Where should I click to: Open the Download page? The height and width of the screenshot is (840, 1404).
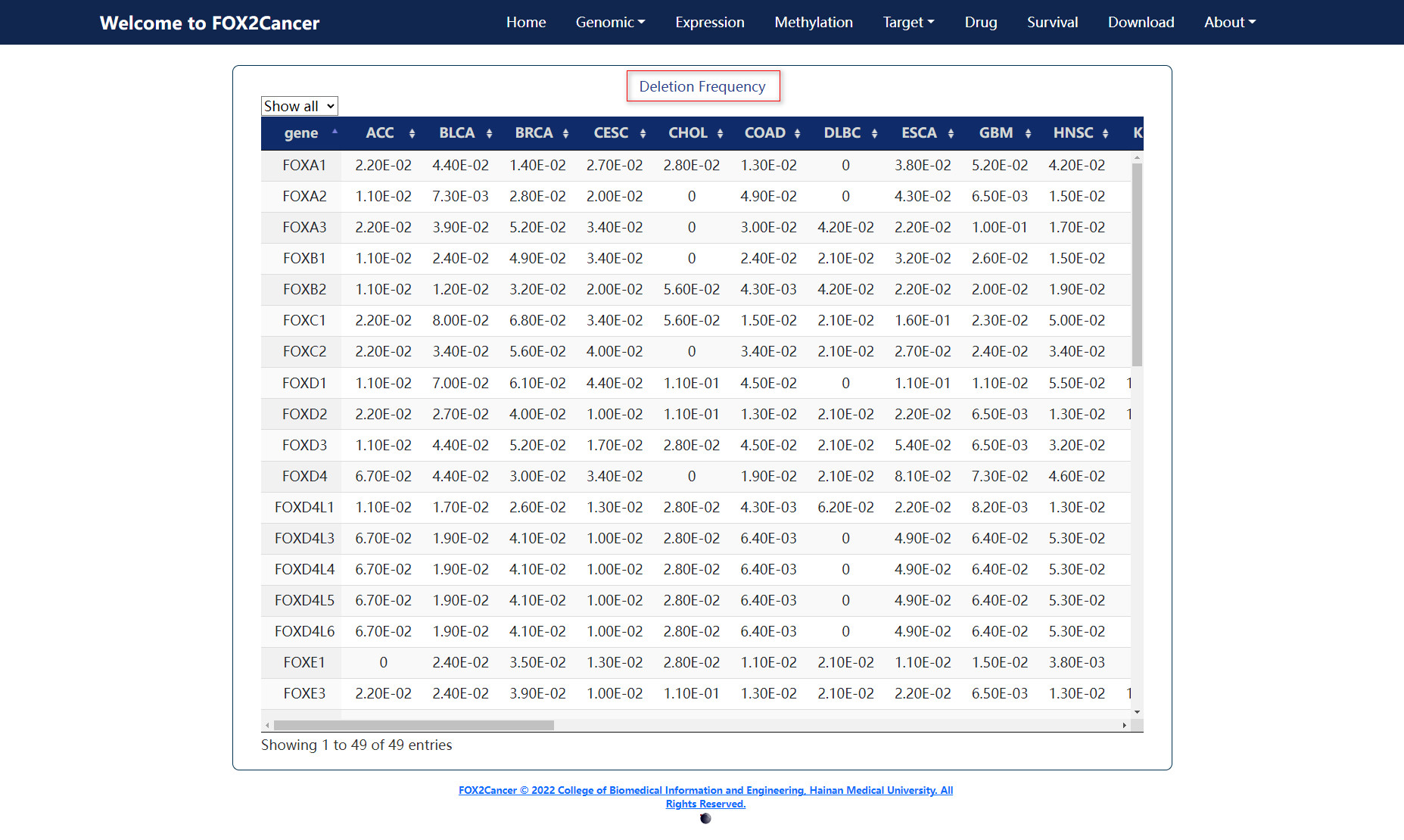click(1141, 22)
